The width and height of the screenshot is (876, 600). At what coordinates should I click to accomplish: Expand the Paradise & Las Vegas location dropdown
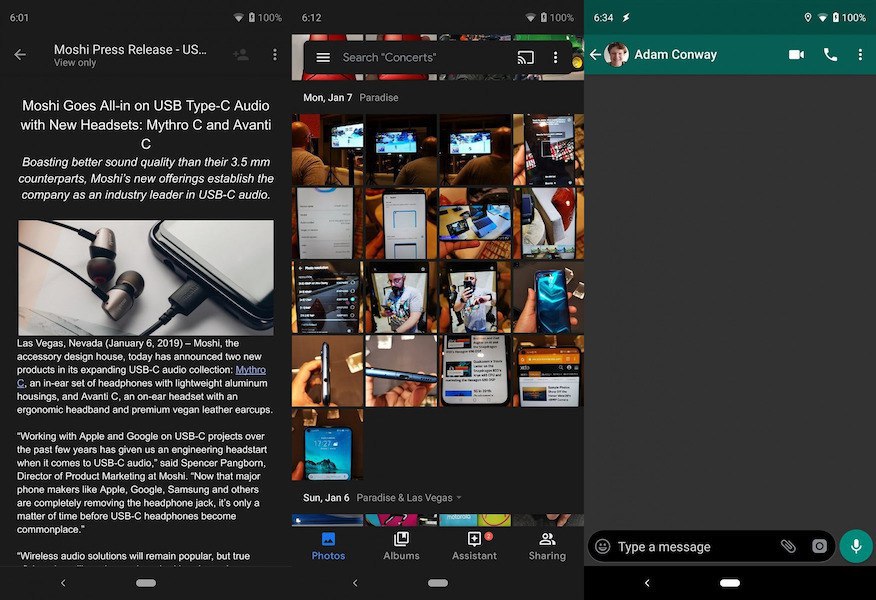click(x=409, y=498)
